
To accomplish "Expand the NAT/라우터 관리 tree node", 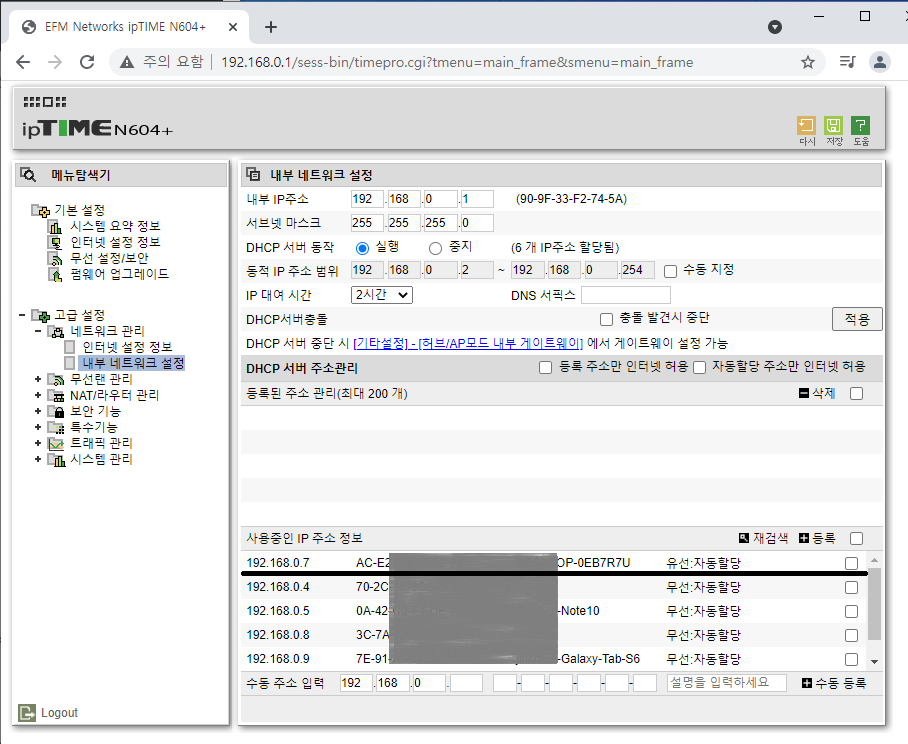I will pyautogui.click(x=38, y=395).
